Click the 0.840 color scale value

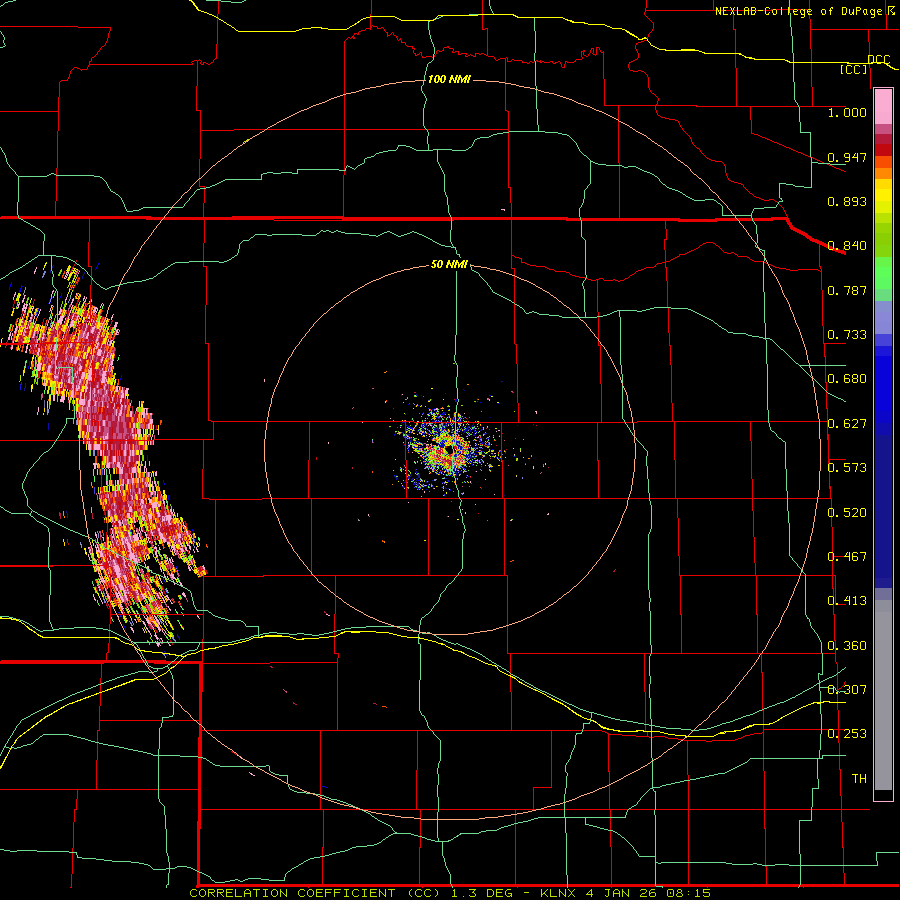click(x=847, y=246)
